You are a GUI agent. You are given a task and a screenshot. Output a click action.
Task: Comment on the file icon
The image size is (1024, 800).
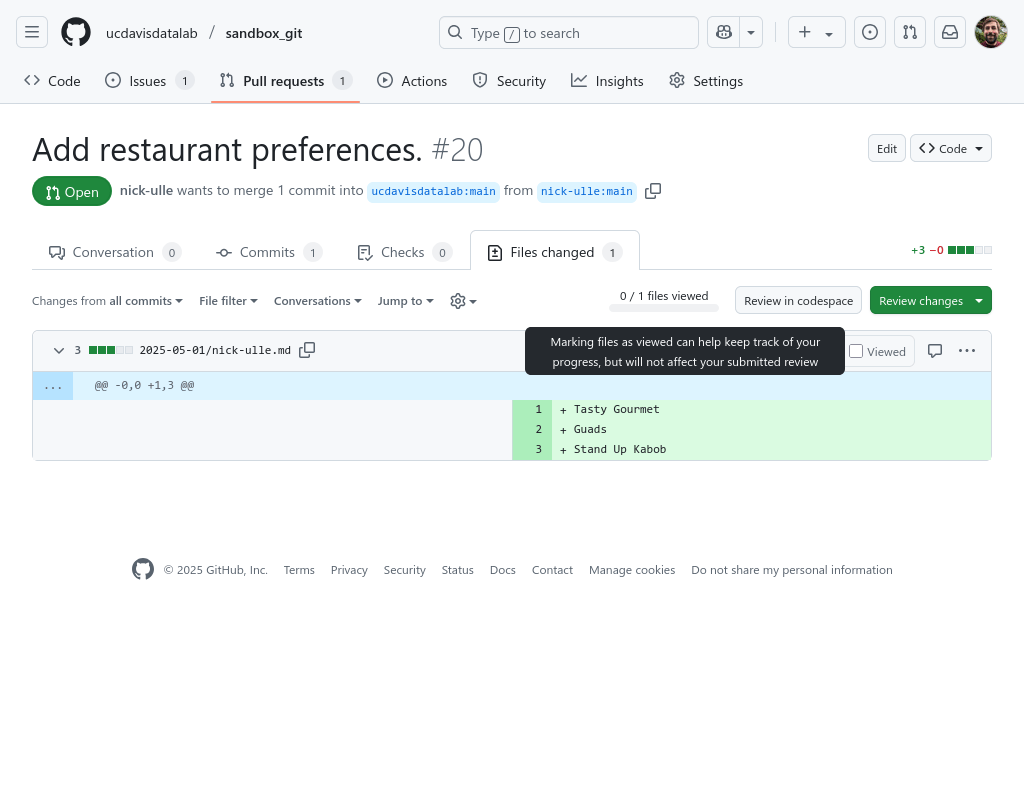935,351
